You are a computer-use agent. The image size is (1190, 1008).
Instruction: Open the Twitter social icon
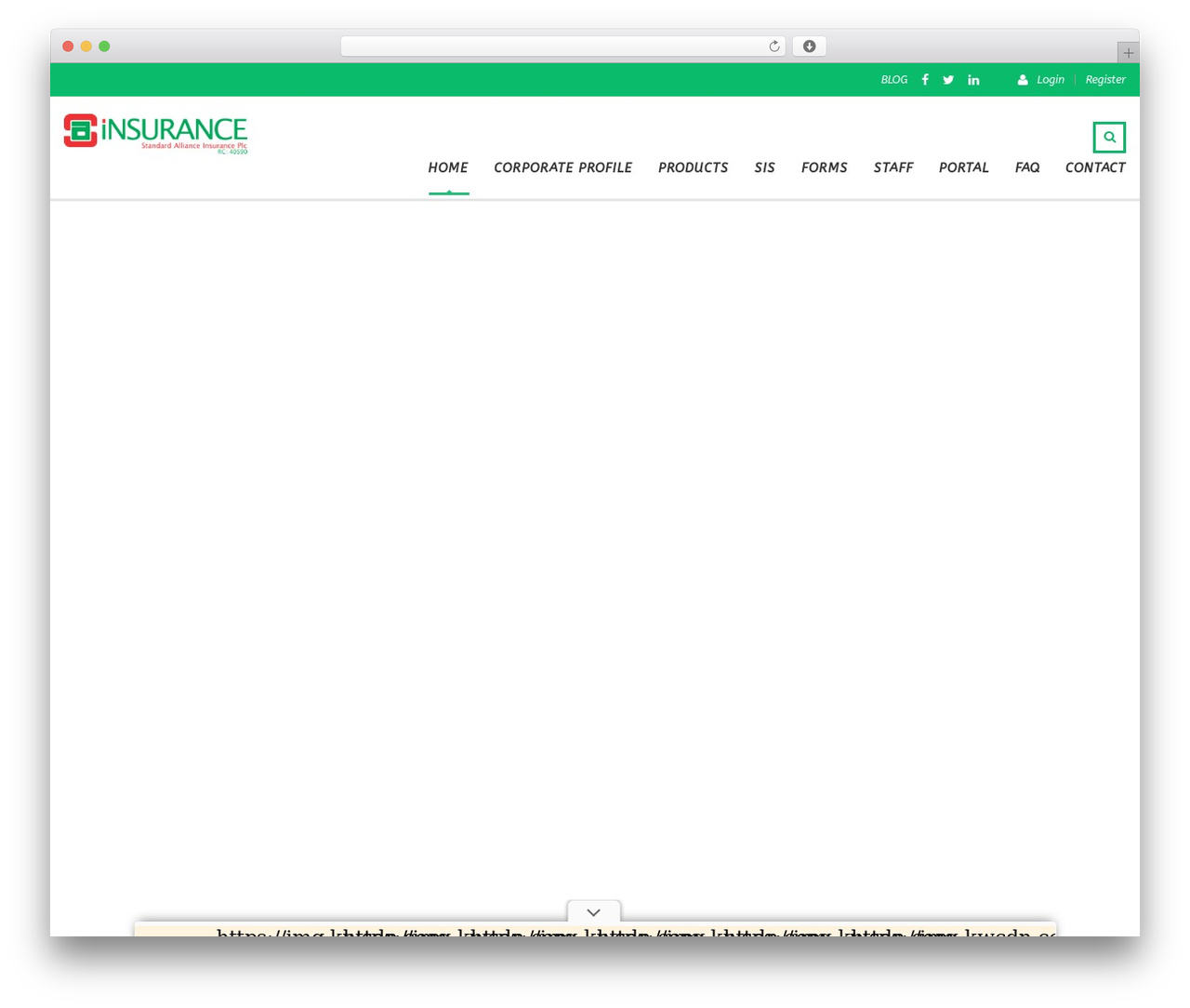click(x=948, y=80)
